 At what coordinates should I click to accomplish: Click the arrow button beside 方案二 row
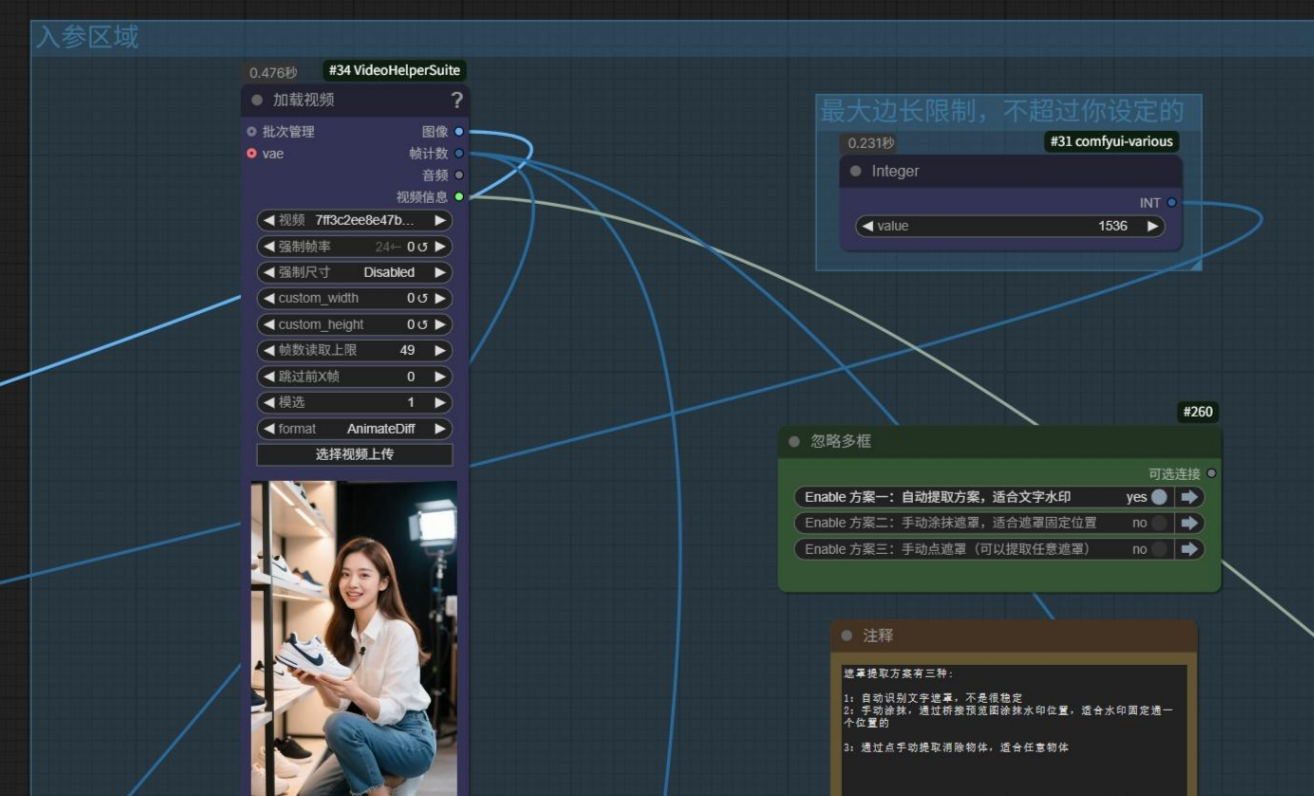1189,523
